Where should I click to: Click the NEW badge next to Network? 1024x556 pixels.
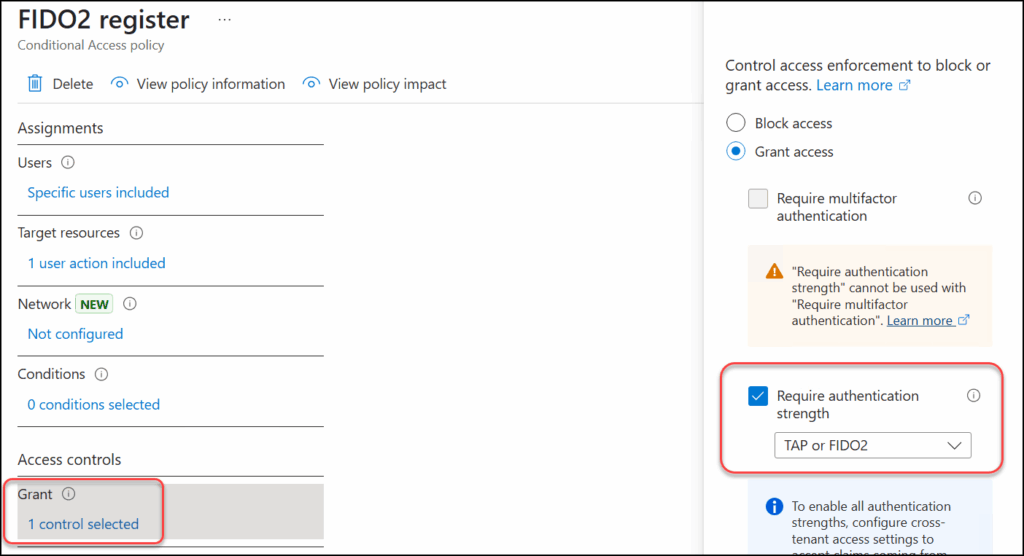(94, 304)
